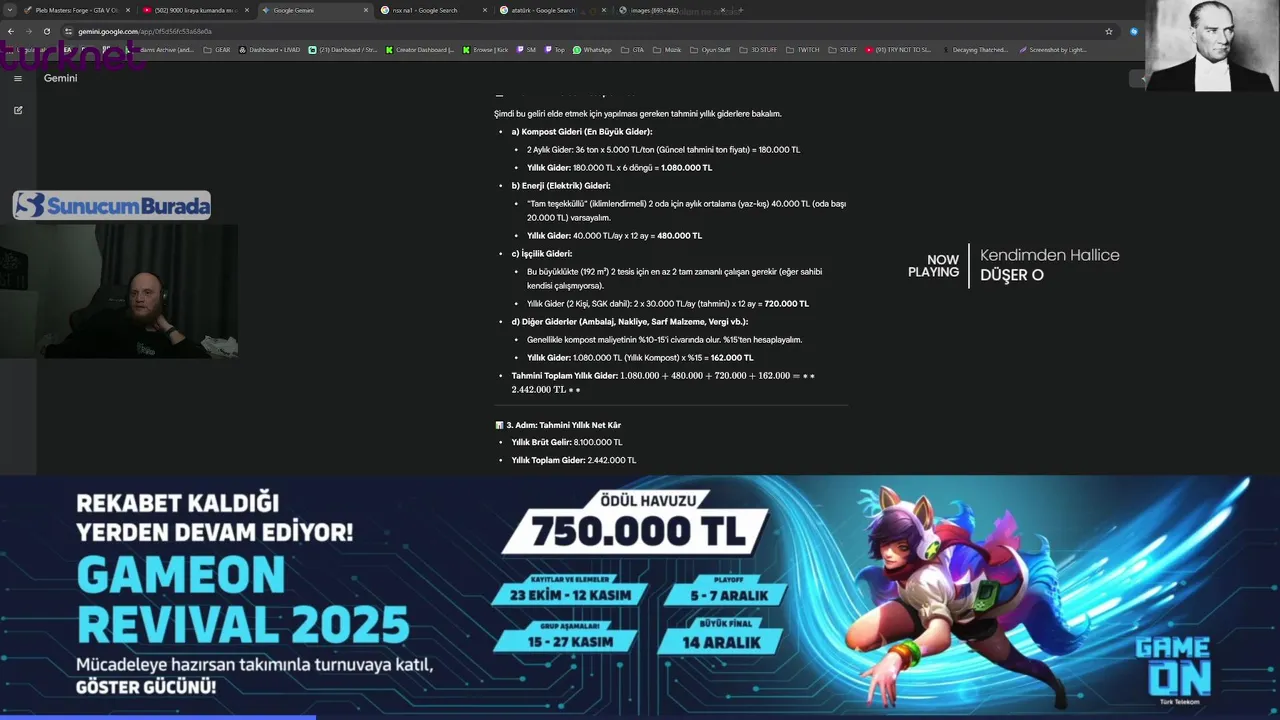Click the Atatürk portrait image
The height and width of the screenshot is (720, 1280).
[x=1213, y=46]
